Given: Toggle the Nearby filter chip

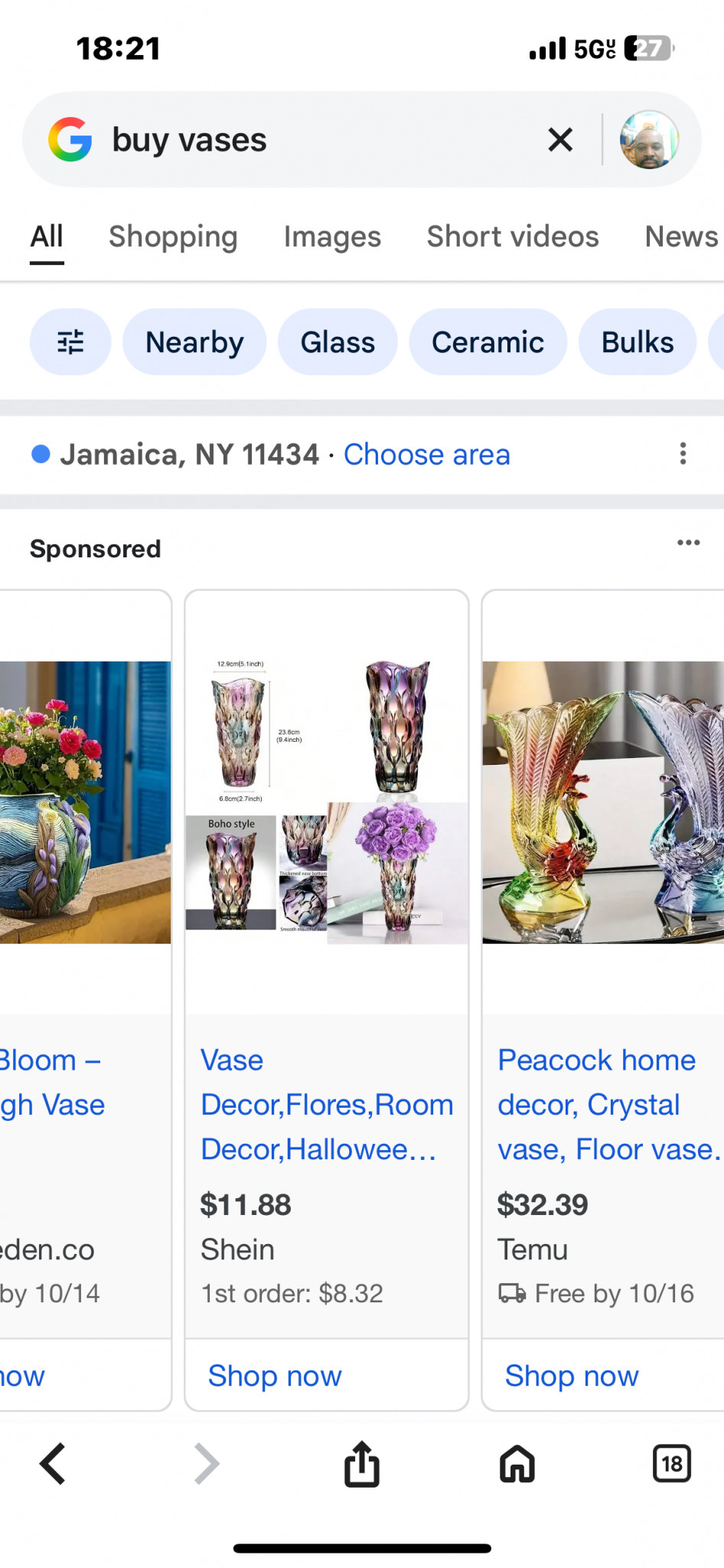Looking at the screenshot, I should coord(194,342).
